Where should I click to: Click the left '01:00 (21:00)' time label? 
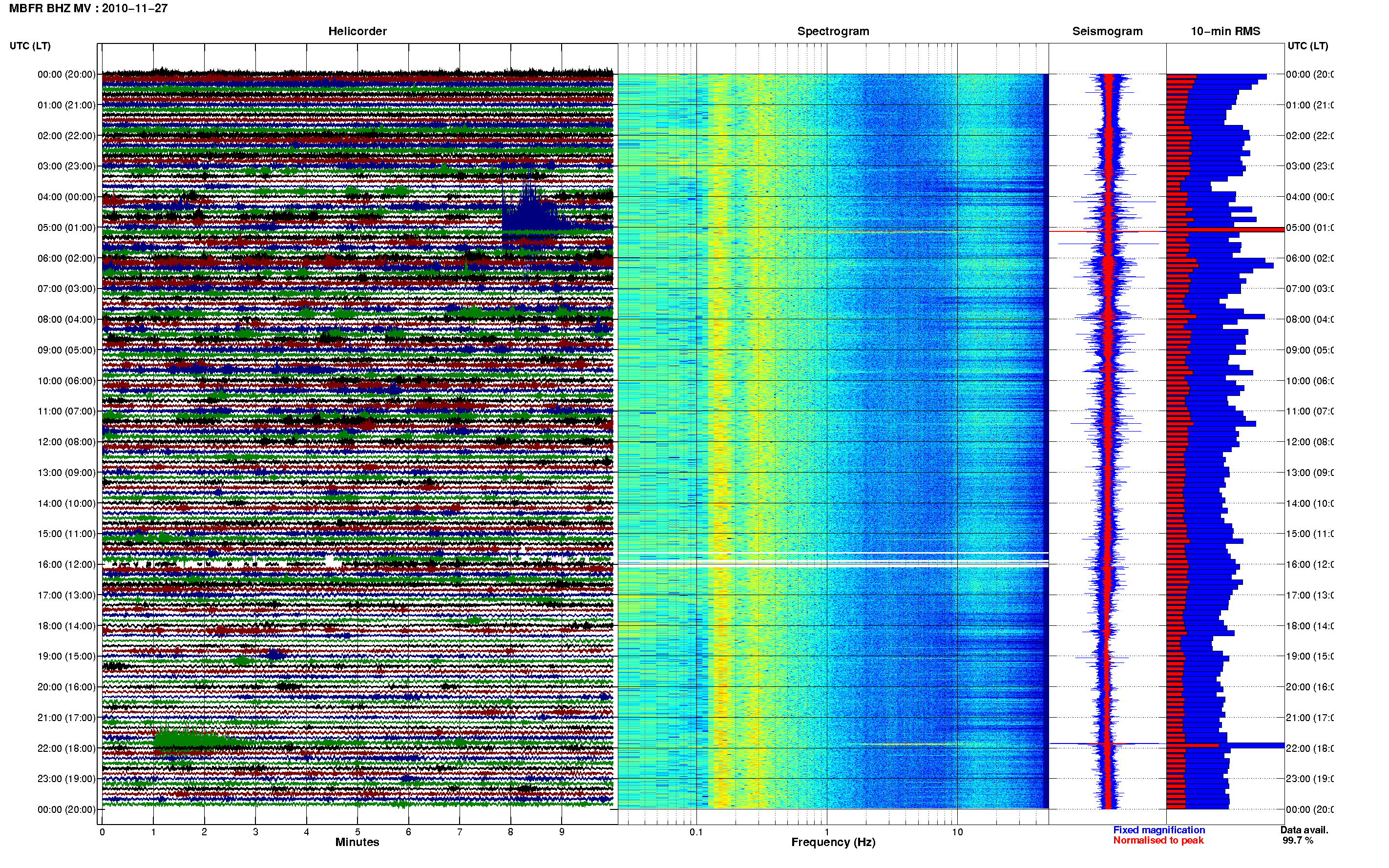point(66,104)
